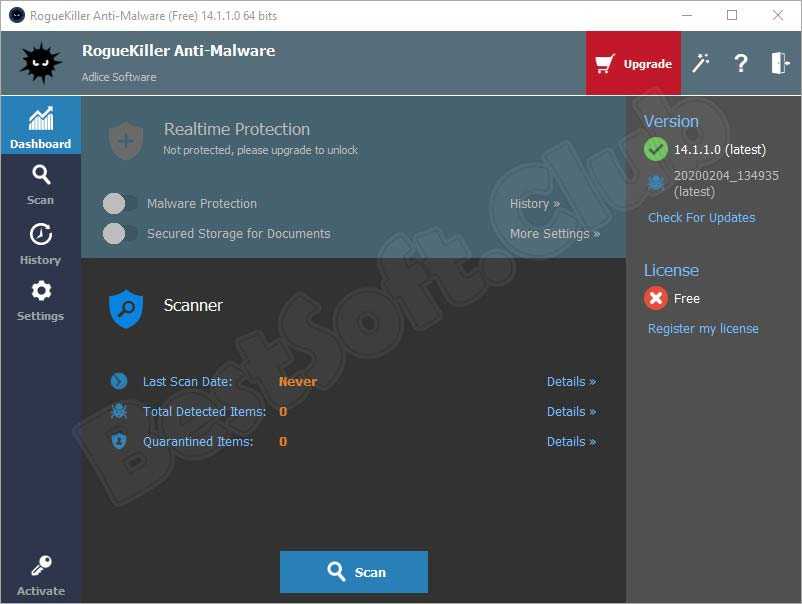802x604 pixels.
Task: Click Register my license link
Action: (703, 328)
